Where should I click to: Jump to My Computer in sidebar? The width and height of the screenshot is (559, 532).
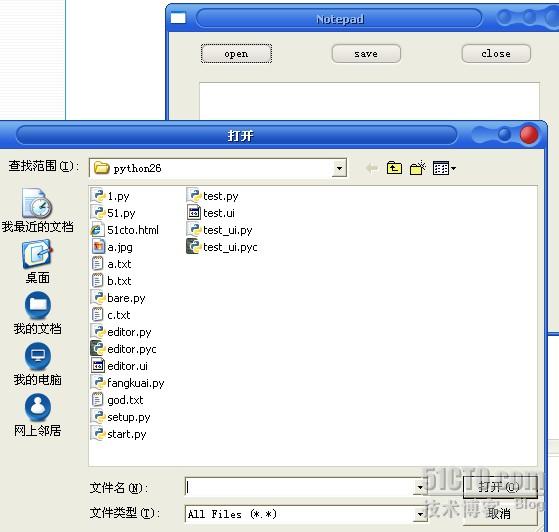37,364
